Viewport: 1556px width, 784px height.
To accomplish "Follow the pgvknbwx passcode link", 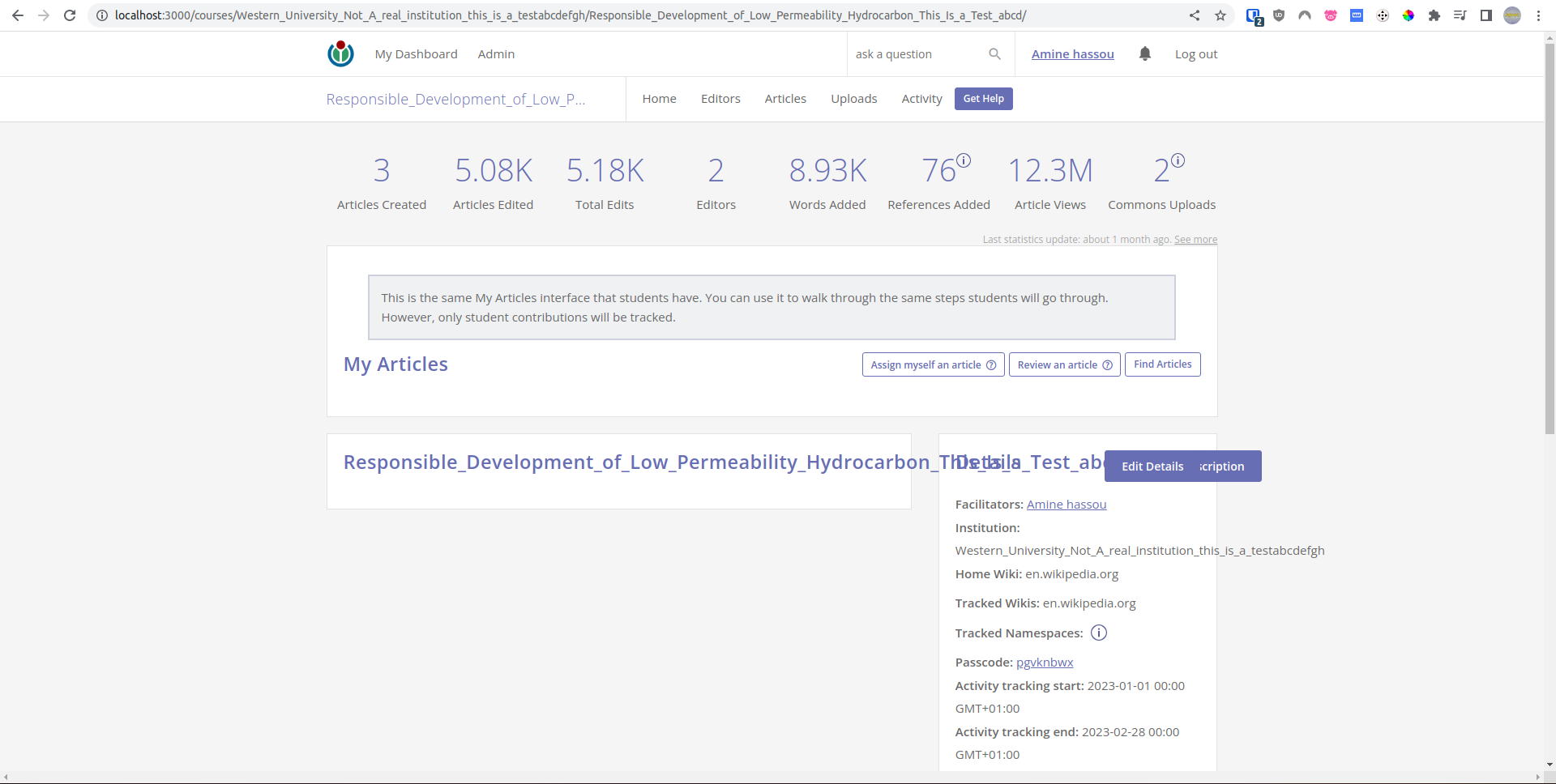I will (1044, 662).
